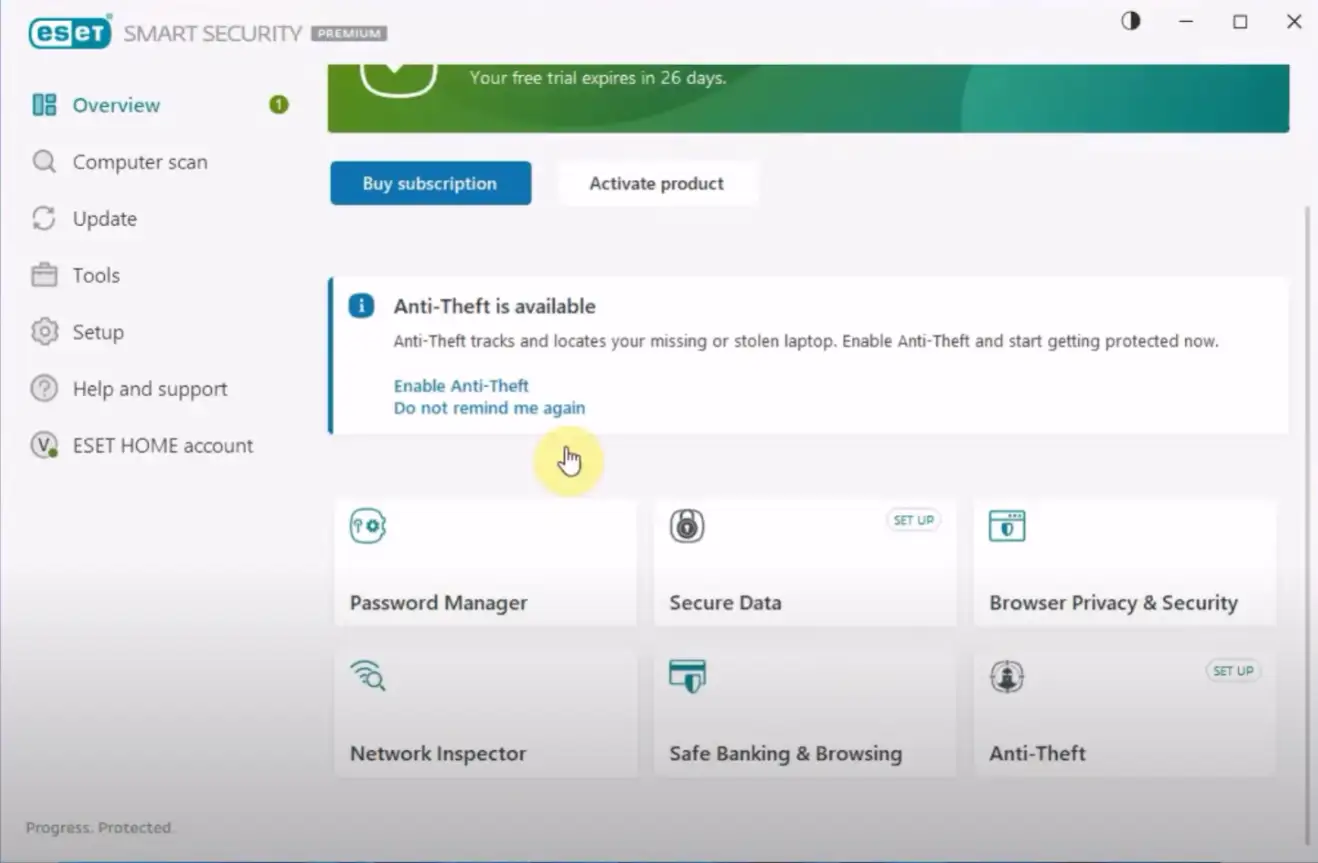Open the Overview section
1318x863 pixels.
(x=116, y=105)
